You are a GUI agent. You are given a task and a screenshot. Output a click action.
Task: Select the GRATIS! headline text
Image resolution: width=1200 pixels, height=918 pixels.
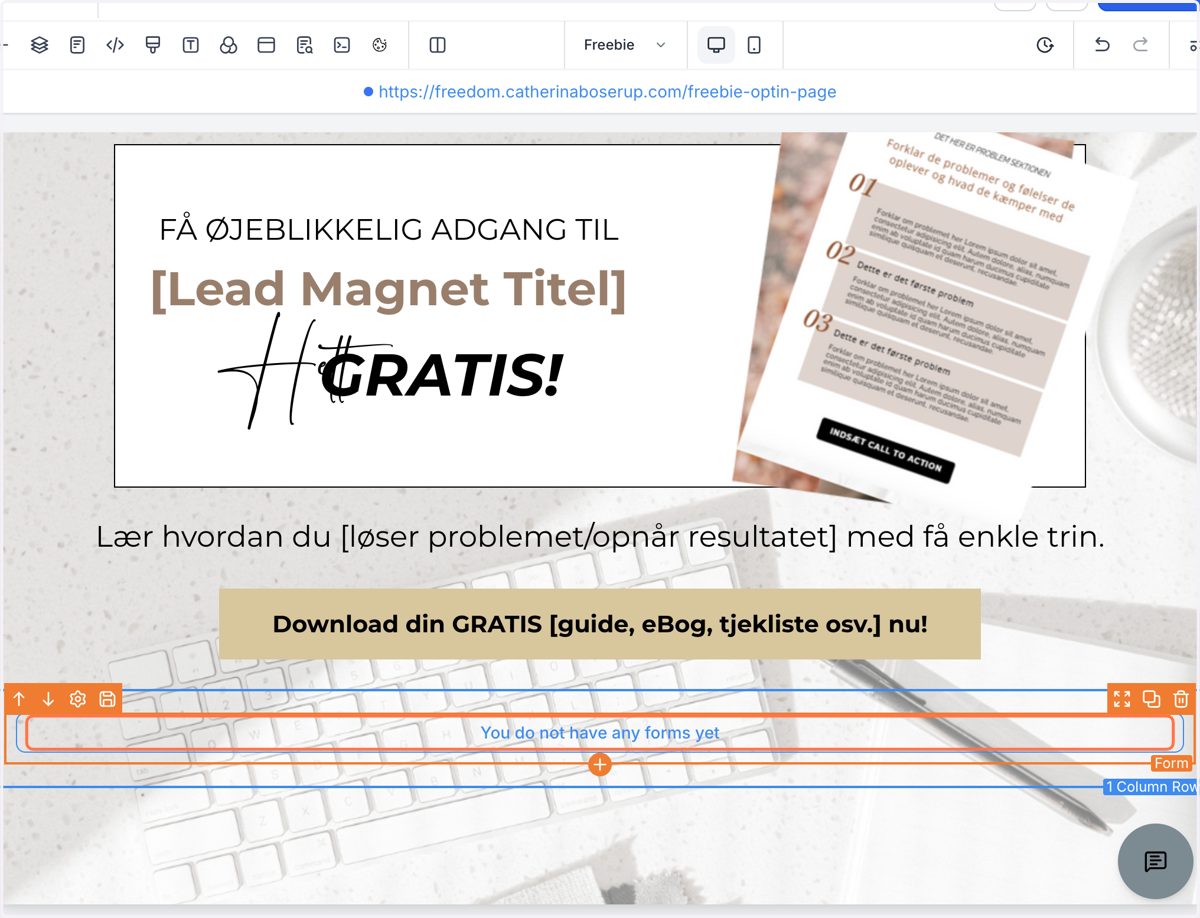tap(442, 375)
